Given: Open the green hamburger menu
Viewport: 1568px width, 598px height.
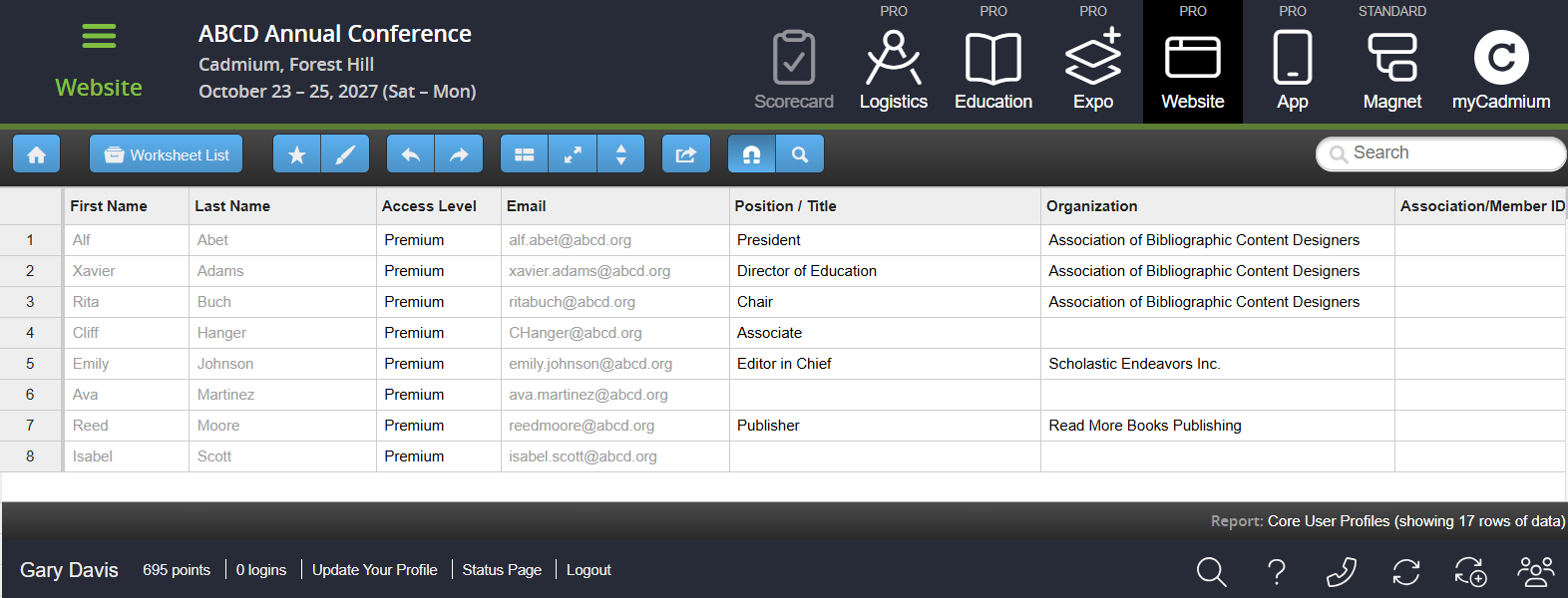Looking at the screenshot, I should 99,36.
